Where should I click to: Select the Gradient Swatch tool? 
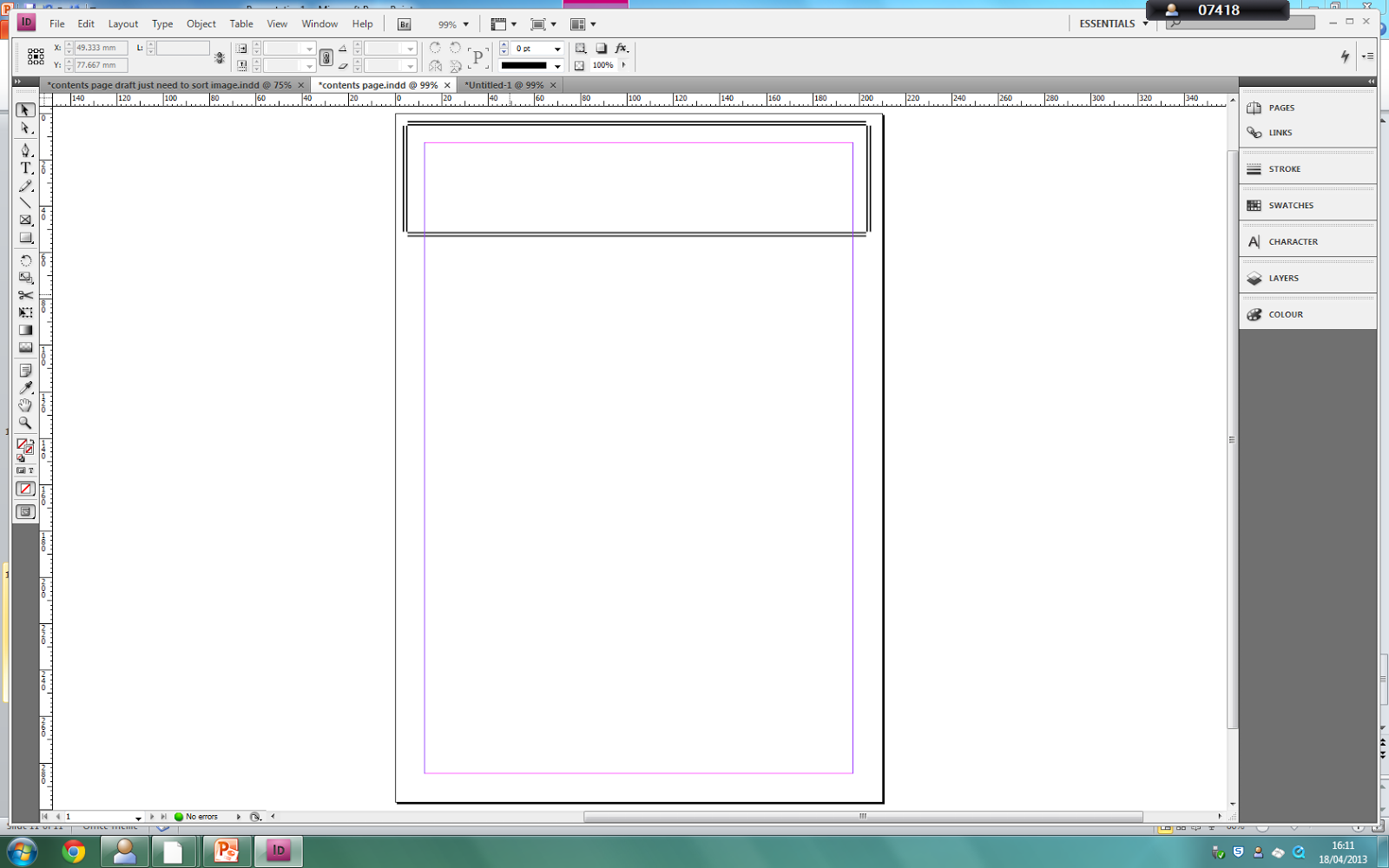click(25, 330)
